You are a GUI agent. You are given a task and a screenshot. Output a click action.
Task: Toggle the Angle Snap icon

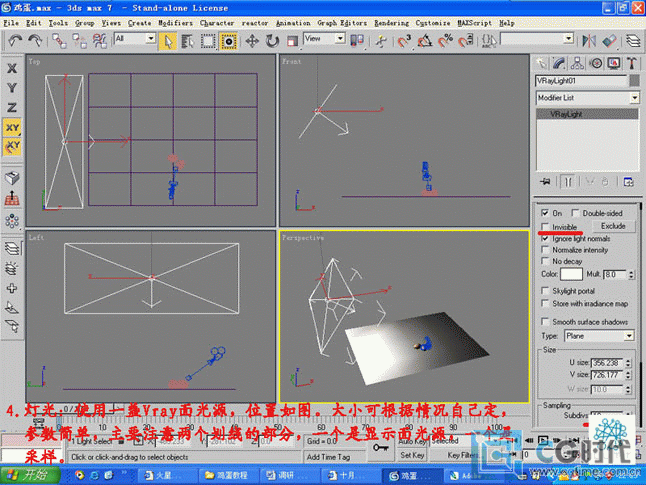425,41
